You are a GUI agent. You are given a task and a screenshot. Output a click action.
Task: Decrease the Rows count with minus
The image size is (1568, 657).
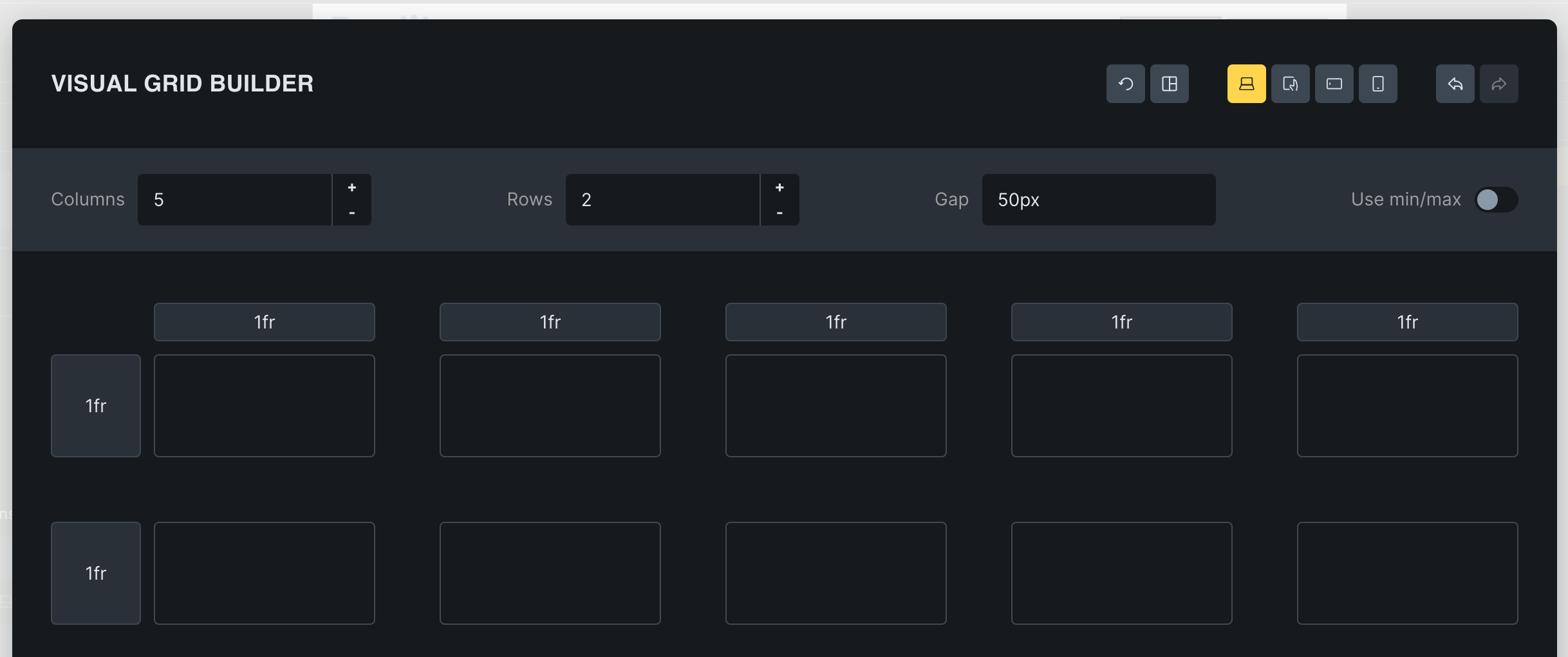pyautogui.click(x=779, y=213)
